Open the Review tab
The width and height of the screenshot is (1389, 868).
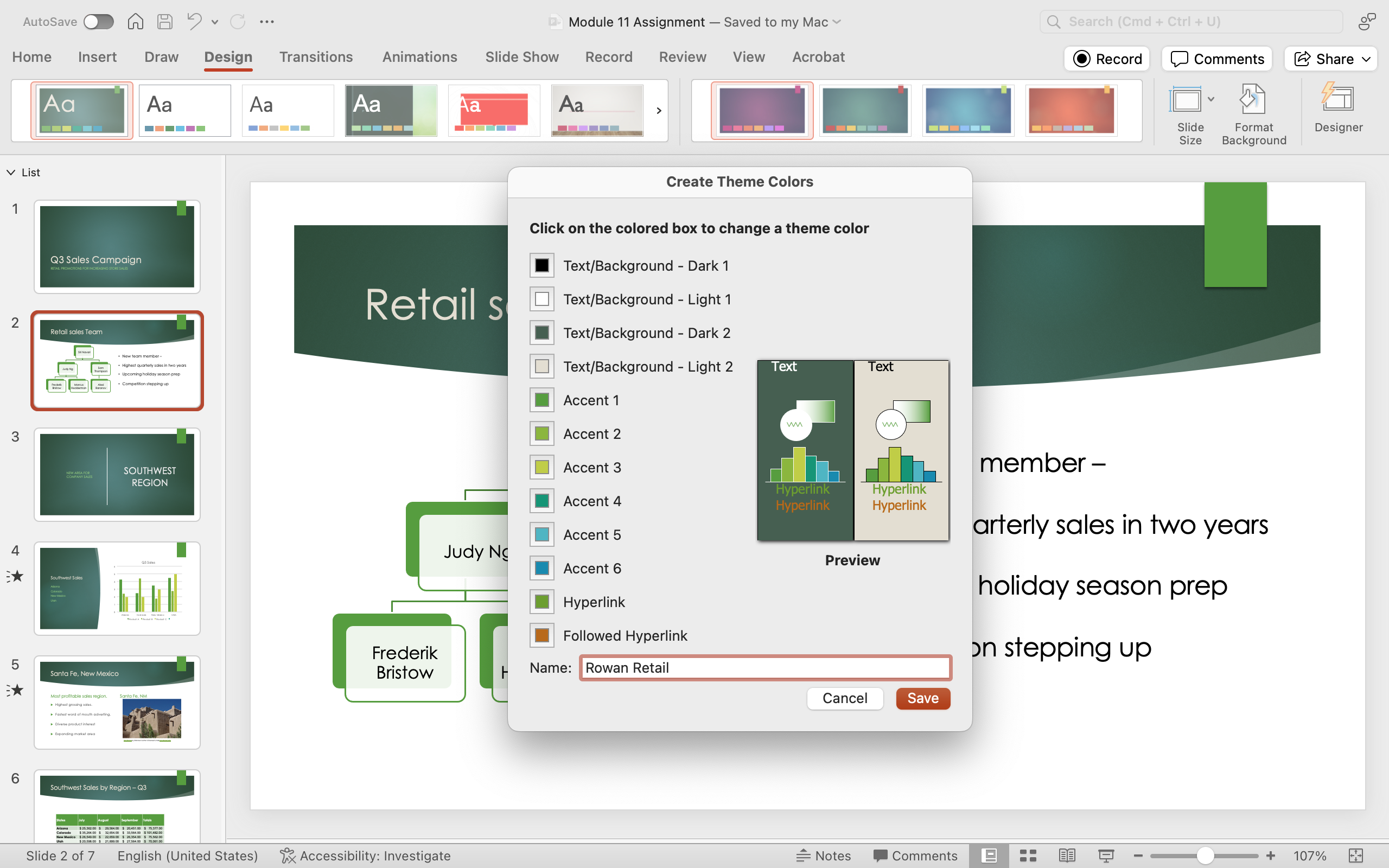pyautogui.click(x=683, y=57)
